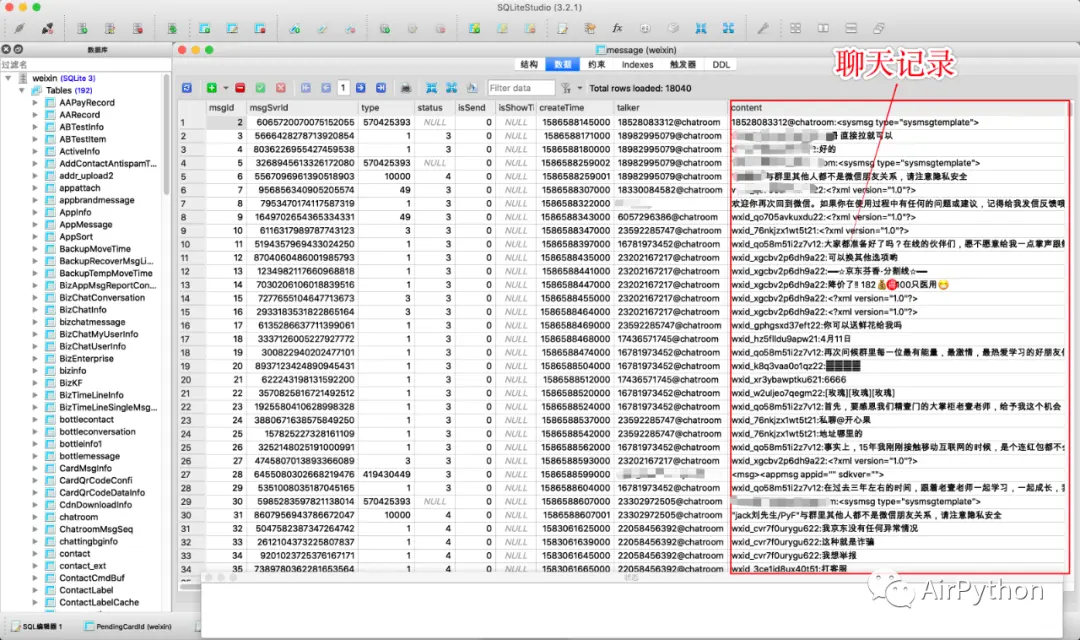This screenshot has width=1080, height=640.
Task: Click the Create table toolbar icon
Action: point(205,29)
